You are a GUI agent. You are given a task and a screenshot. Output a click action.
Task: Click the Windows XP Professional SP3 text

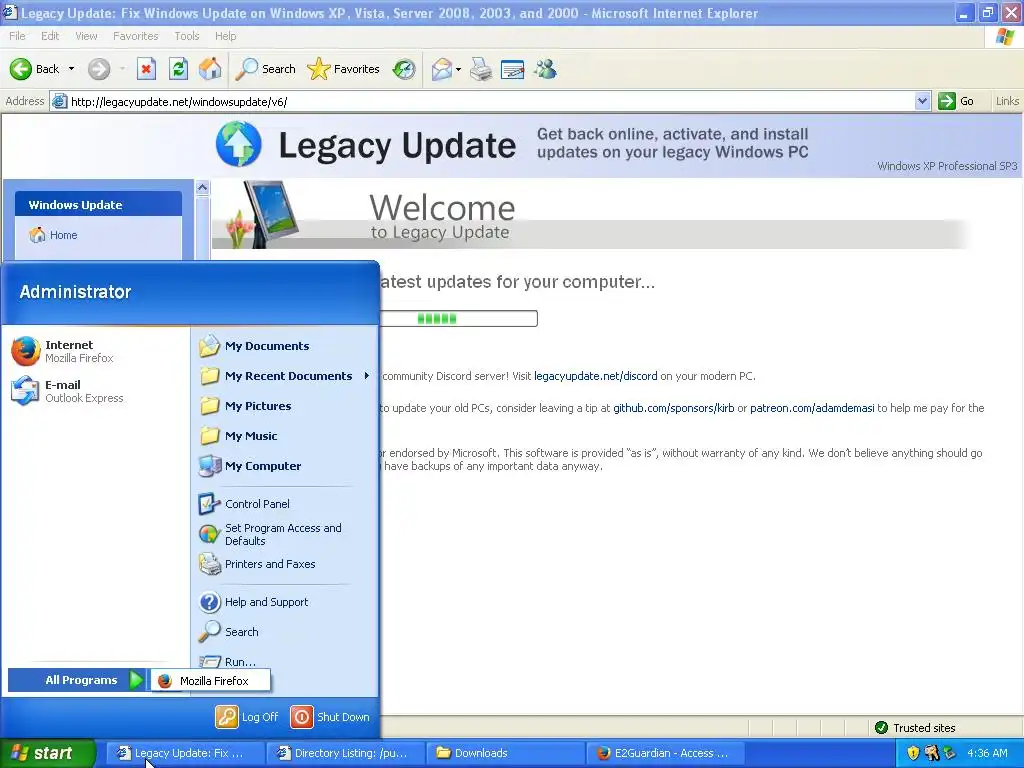point(946,166)
